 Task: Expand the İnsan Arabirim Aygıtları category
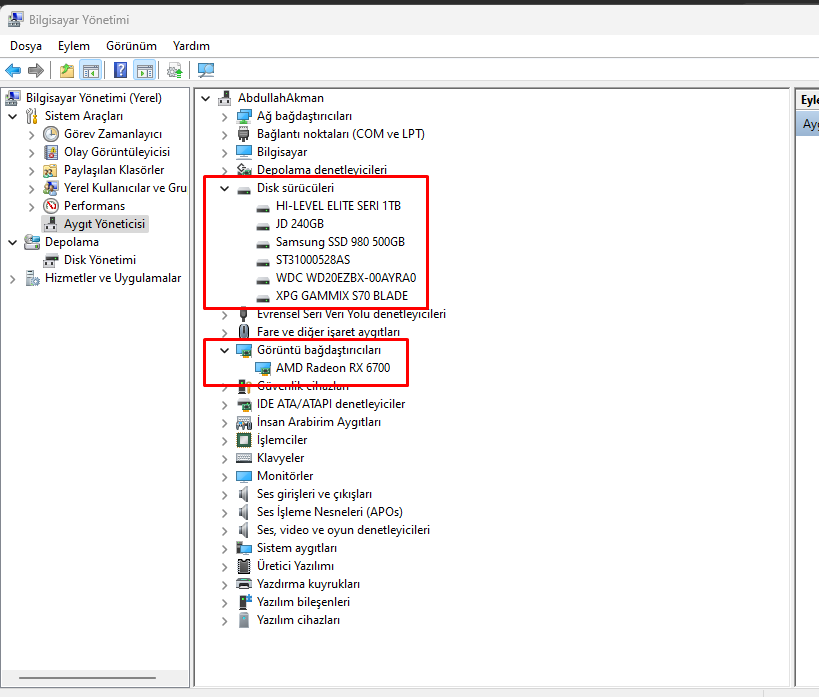225,423
